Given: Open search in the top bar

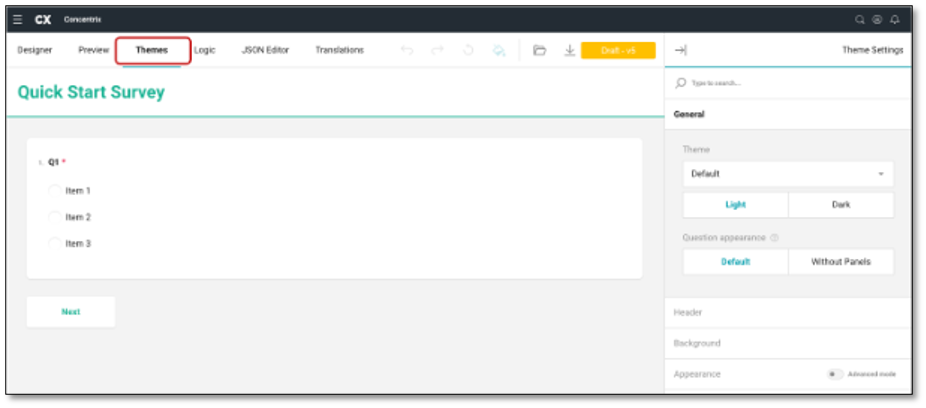Looking at the screenshot, I should (x=860, y=19).
